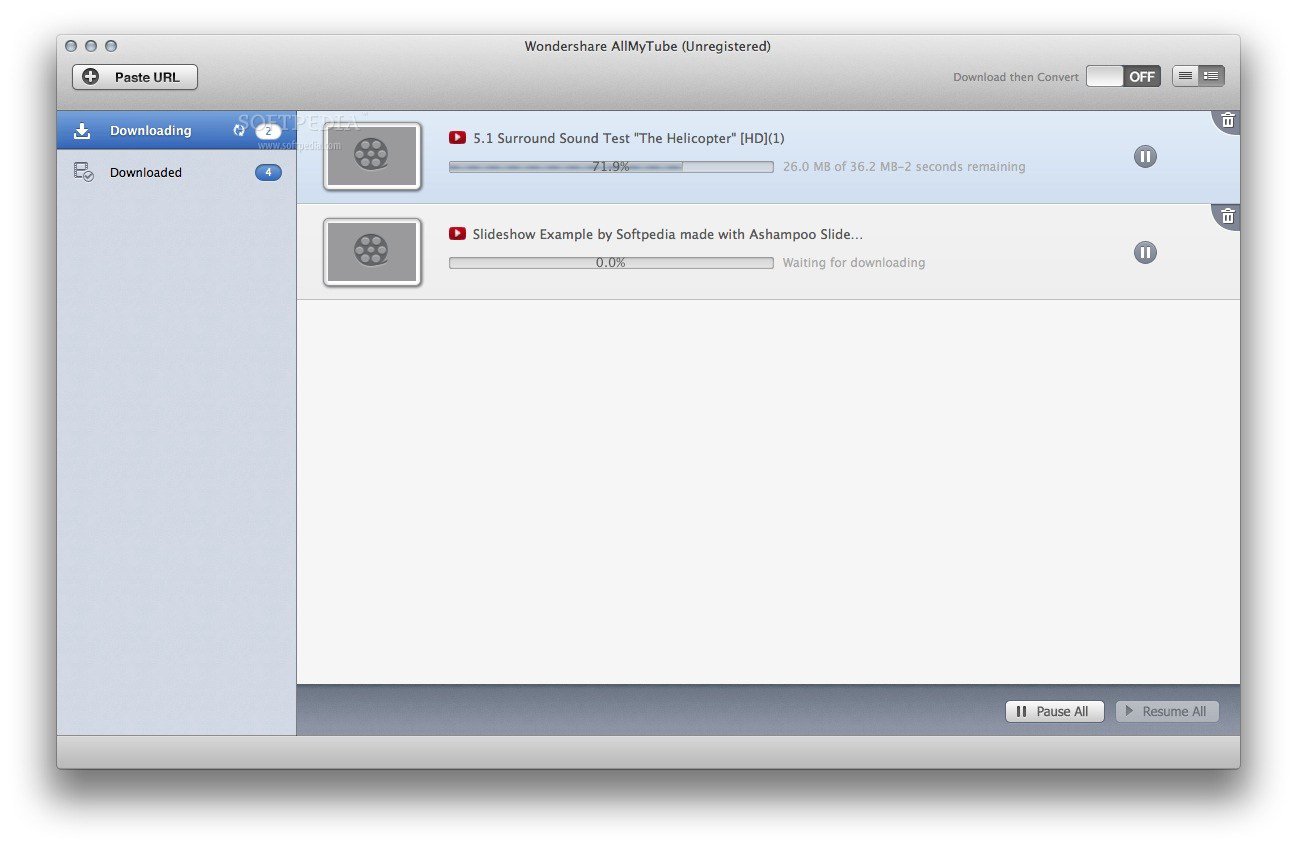Click the 71.9% download progress bar

610,167
